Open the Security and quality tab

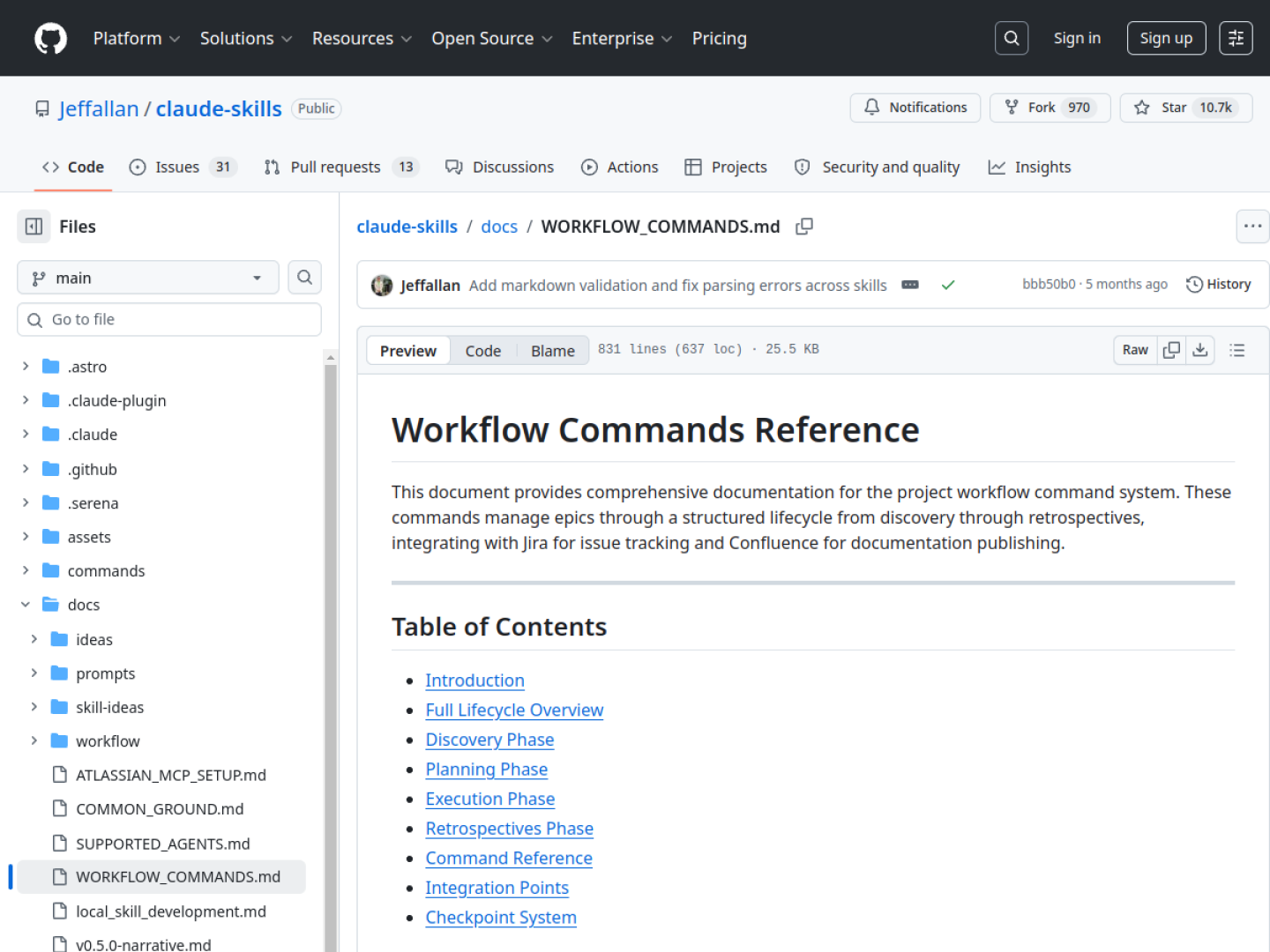point(878,167)
